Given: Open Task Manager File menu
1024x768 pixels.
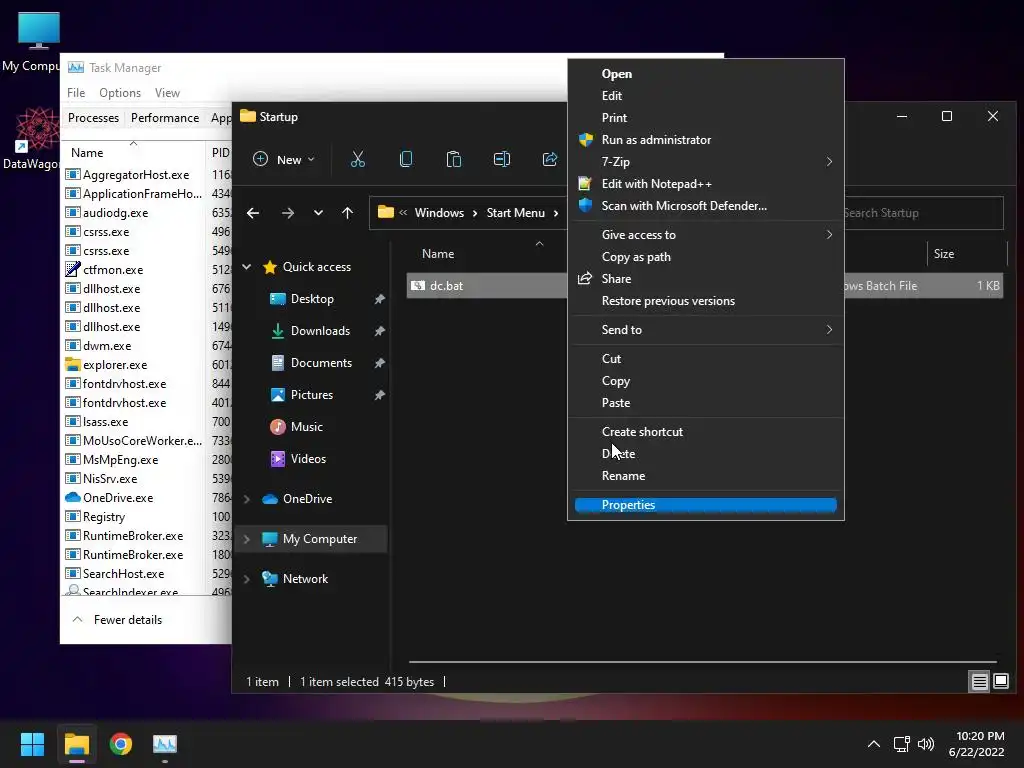Looking at the screenshot, I should pos(76,93).
